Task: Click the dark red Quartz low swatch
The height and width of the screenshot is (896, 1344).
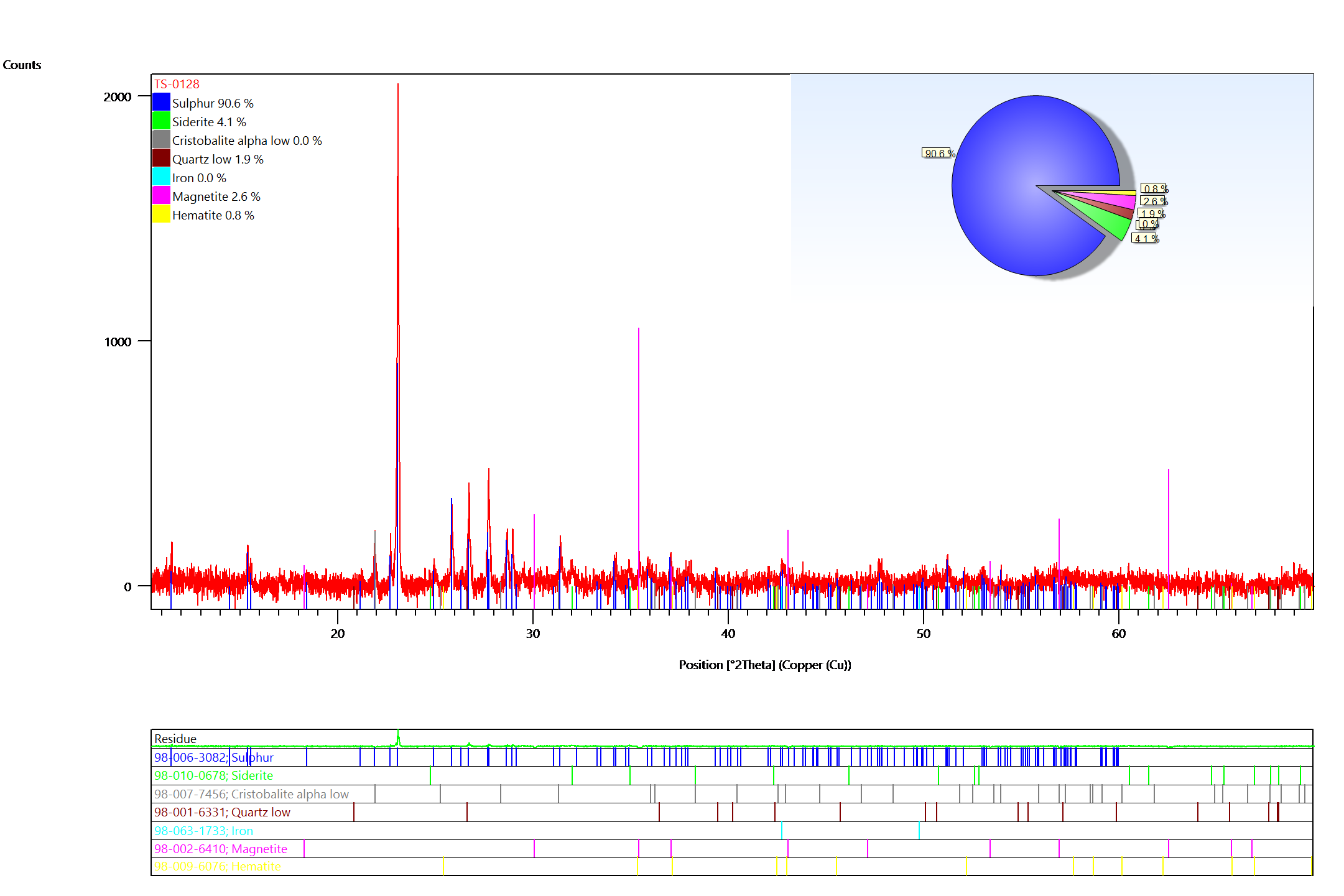Action: tap(161, 158)
